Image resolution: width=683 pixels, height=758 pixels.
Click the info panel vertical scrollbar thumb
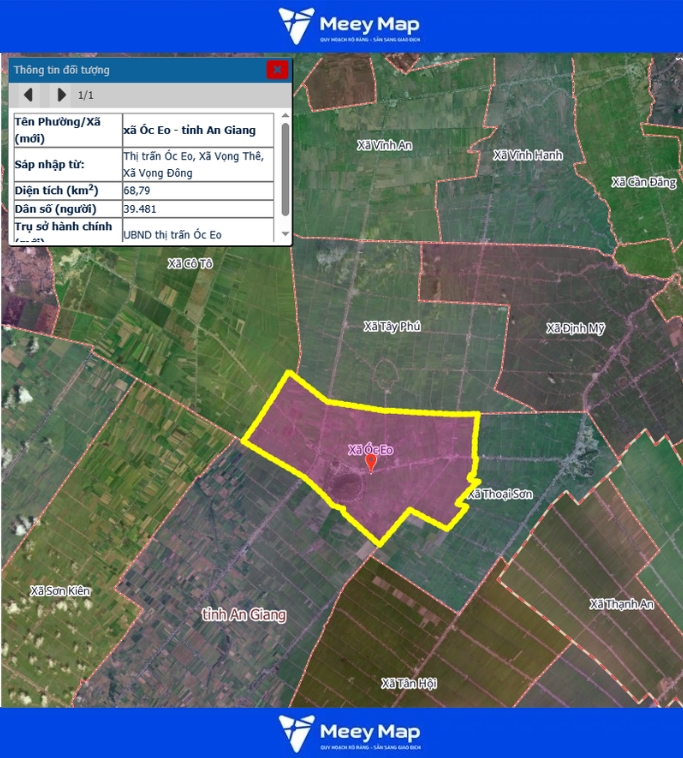(285, 168)
